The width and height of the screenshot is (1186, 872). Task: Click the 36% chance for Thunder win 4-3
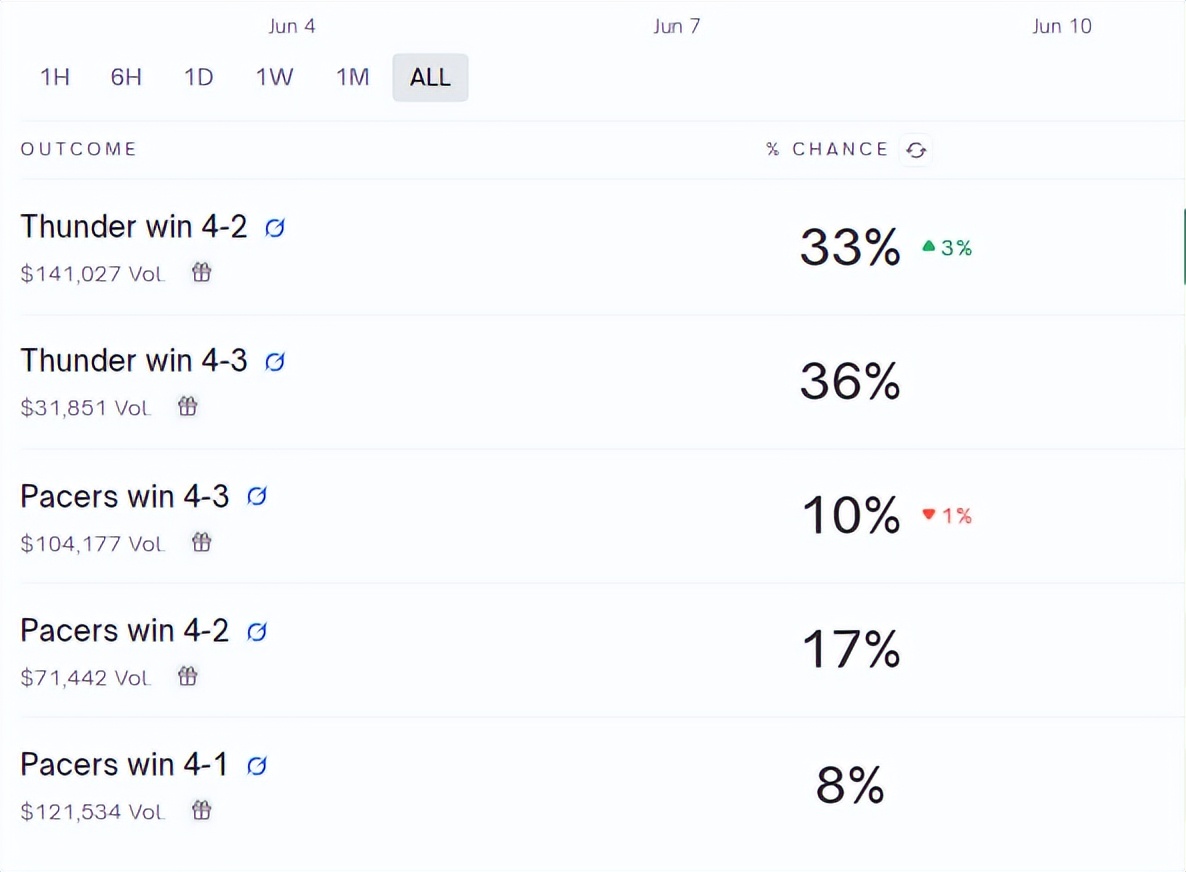pos(850,381)
